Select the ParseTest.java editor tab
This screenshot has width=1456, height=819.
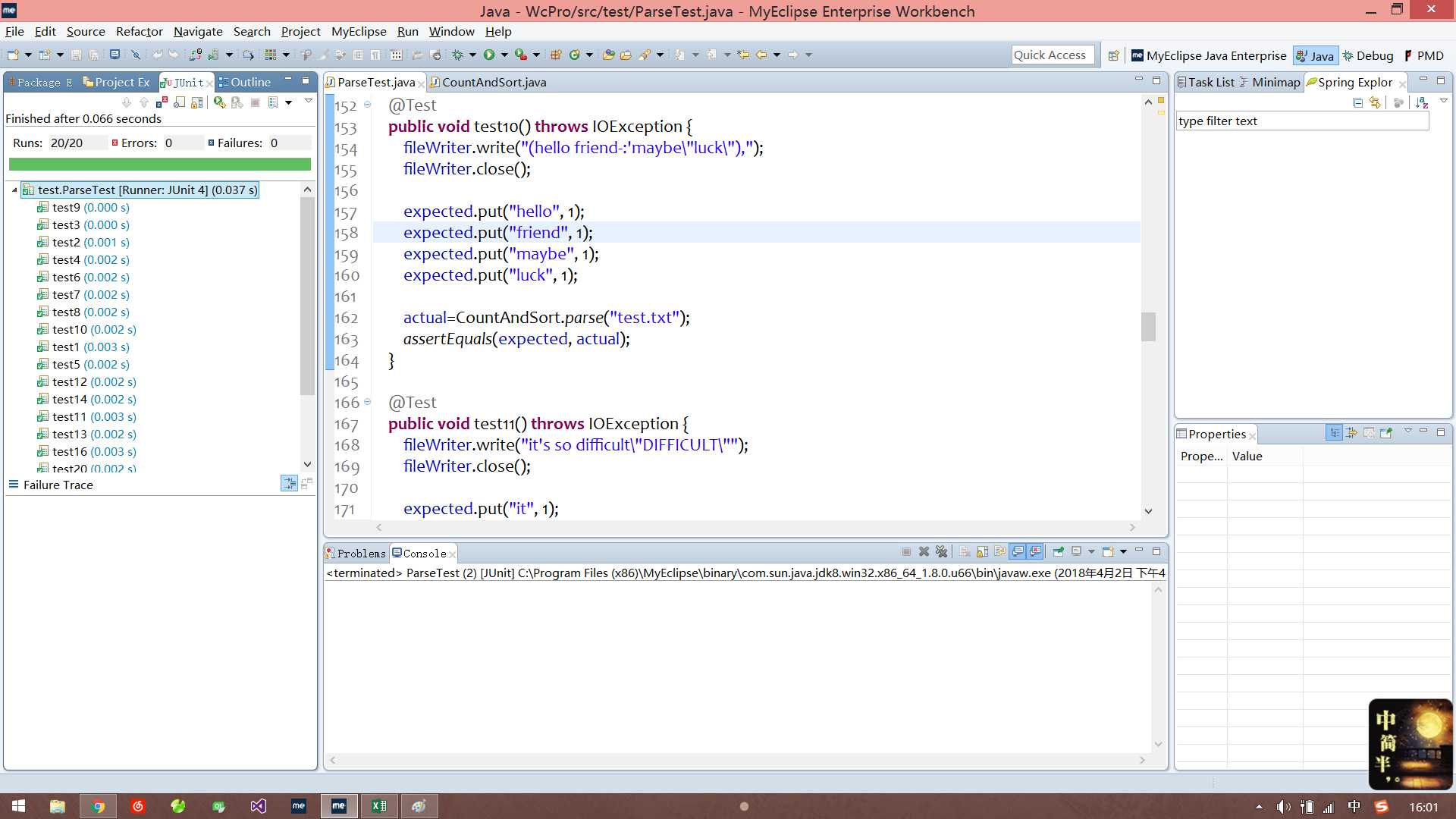tap(376, 82)
